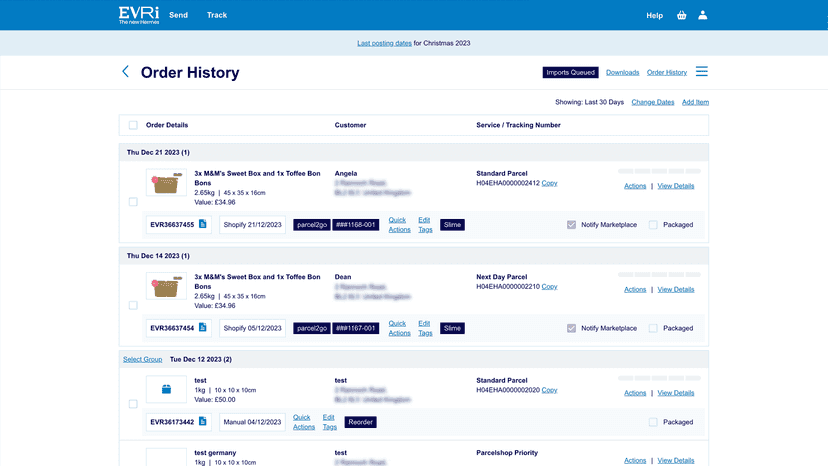Click the Evri logo

pos(138,15)
